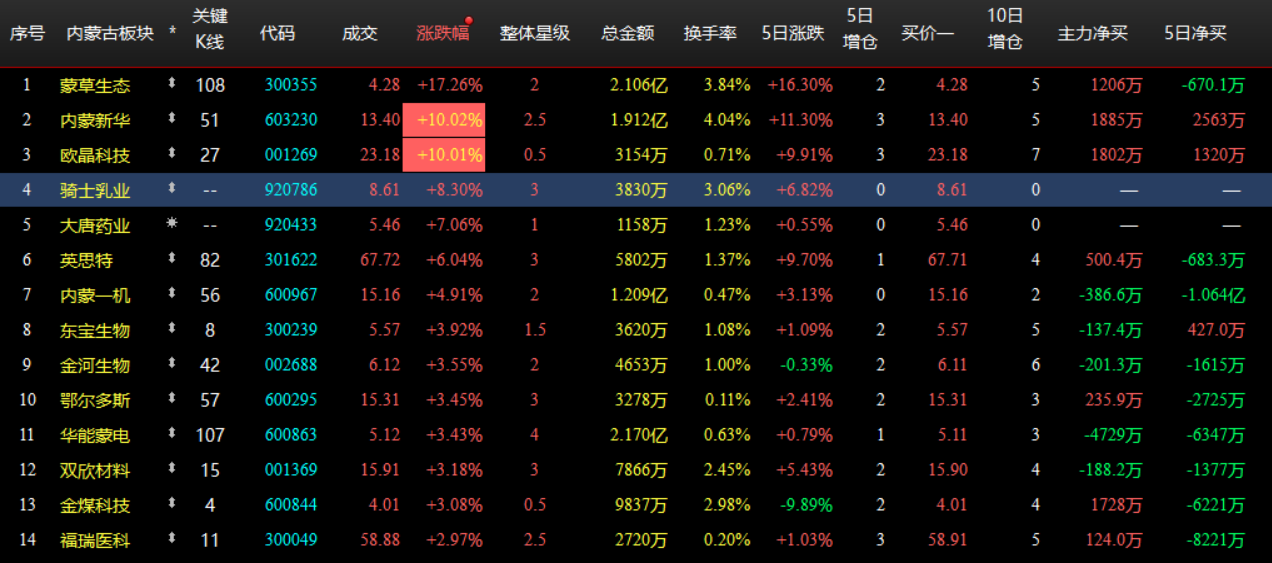Click stock code 300355
The height and width of the screenshot is (563, 1272).
291,85
